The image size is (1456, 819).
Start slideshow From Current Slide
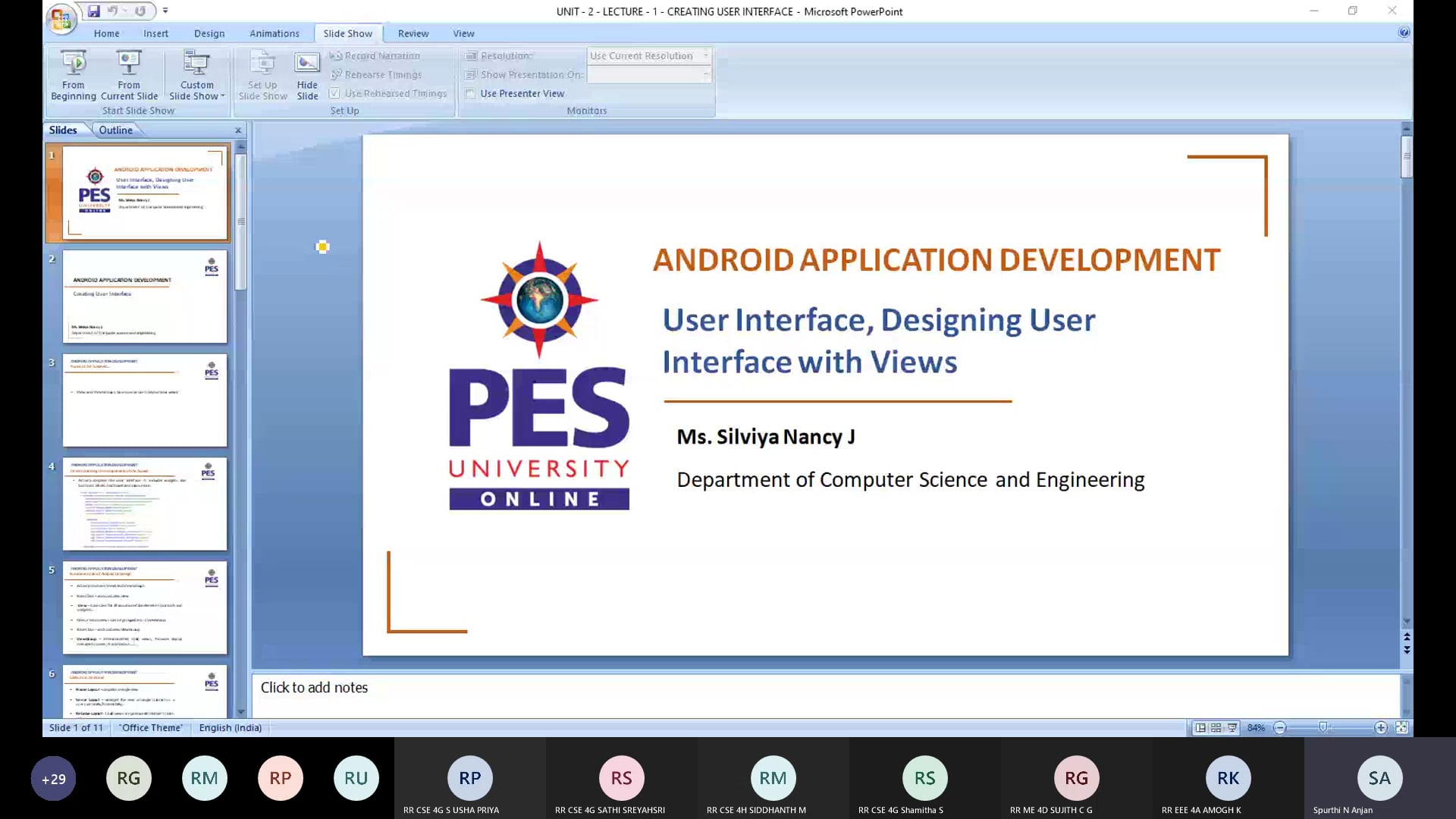pyautogui.click(x=128, y=74)
